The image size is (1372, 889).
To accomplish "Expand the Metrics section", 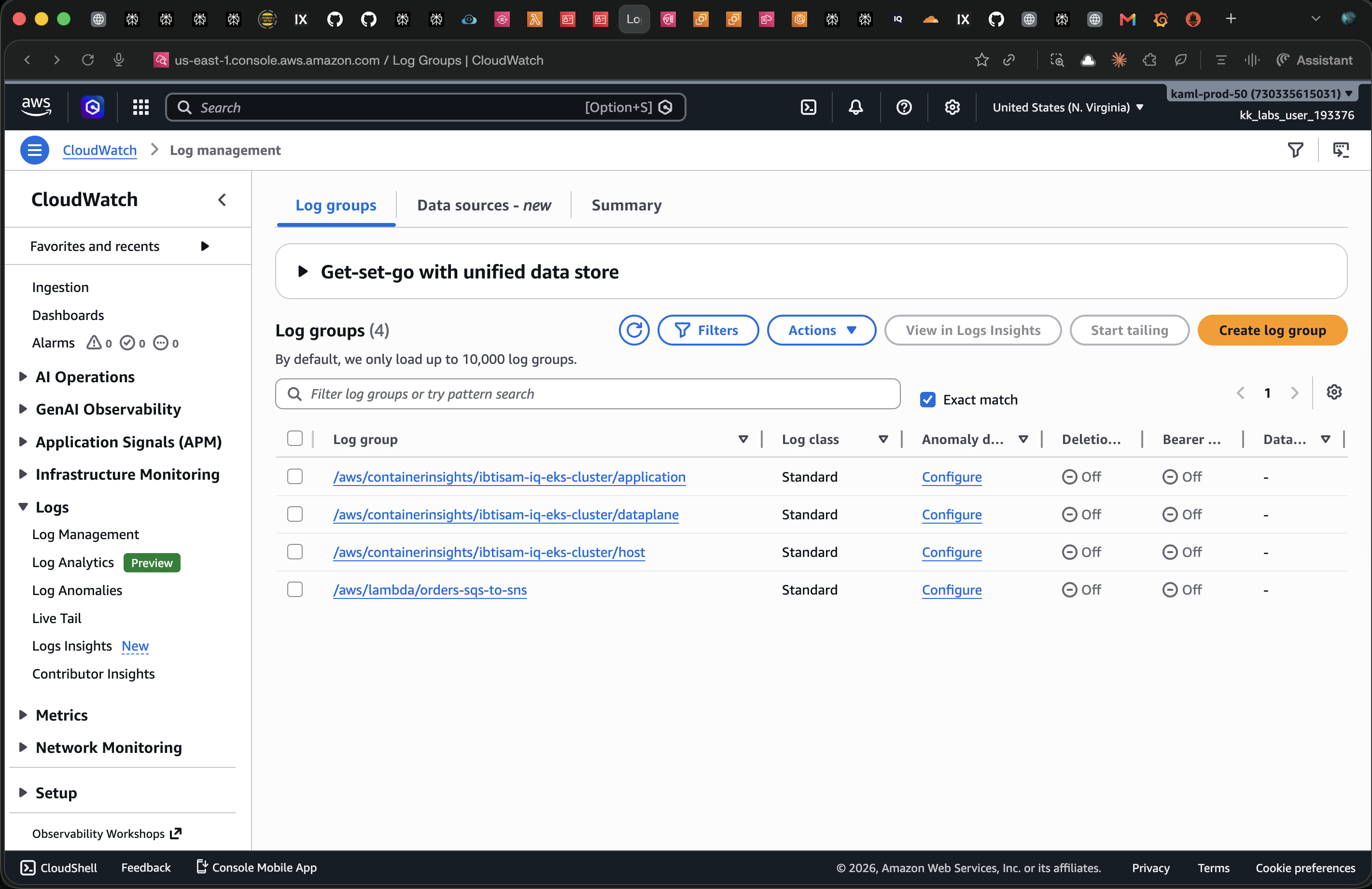I will (x=23, y=714).
